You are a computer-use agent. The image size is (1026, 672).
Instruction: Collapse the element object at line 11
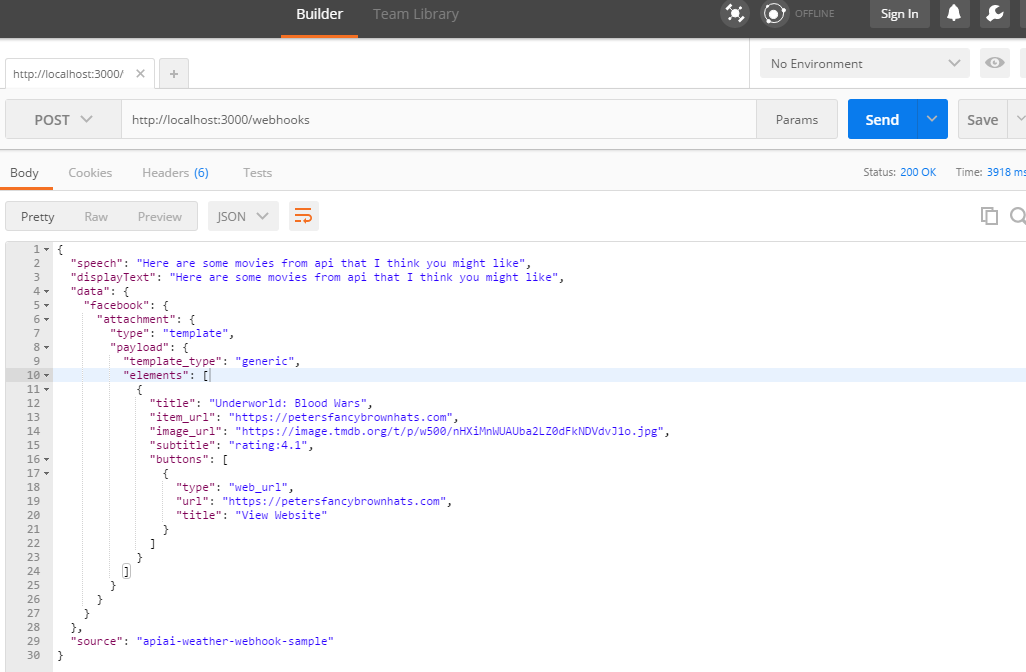click(46, 389)
